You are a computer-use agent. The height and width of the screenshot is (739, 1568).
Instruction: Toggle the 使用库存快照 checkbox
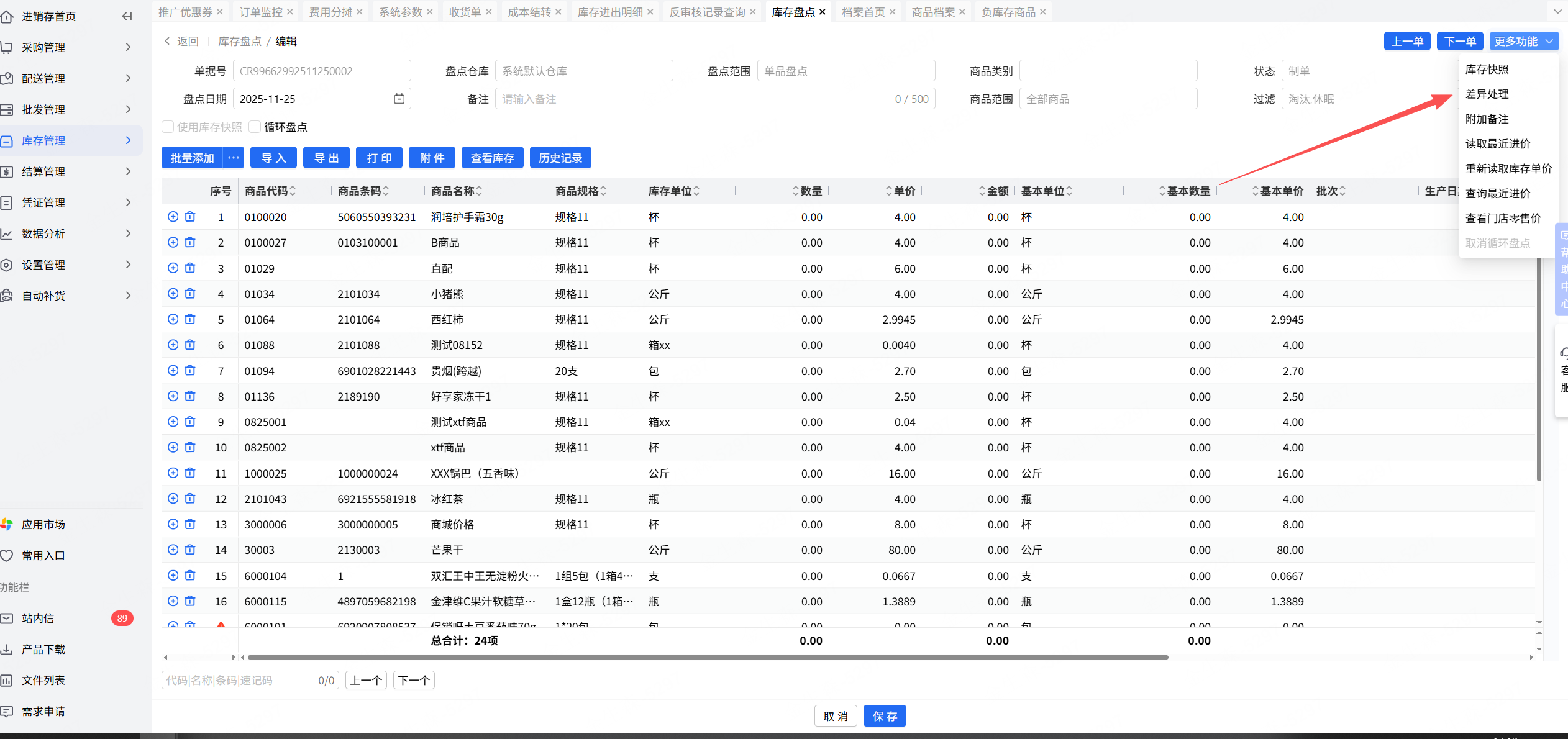click(168, 127)
